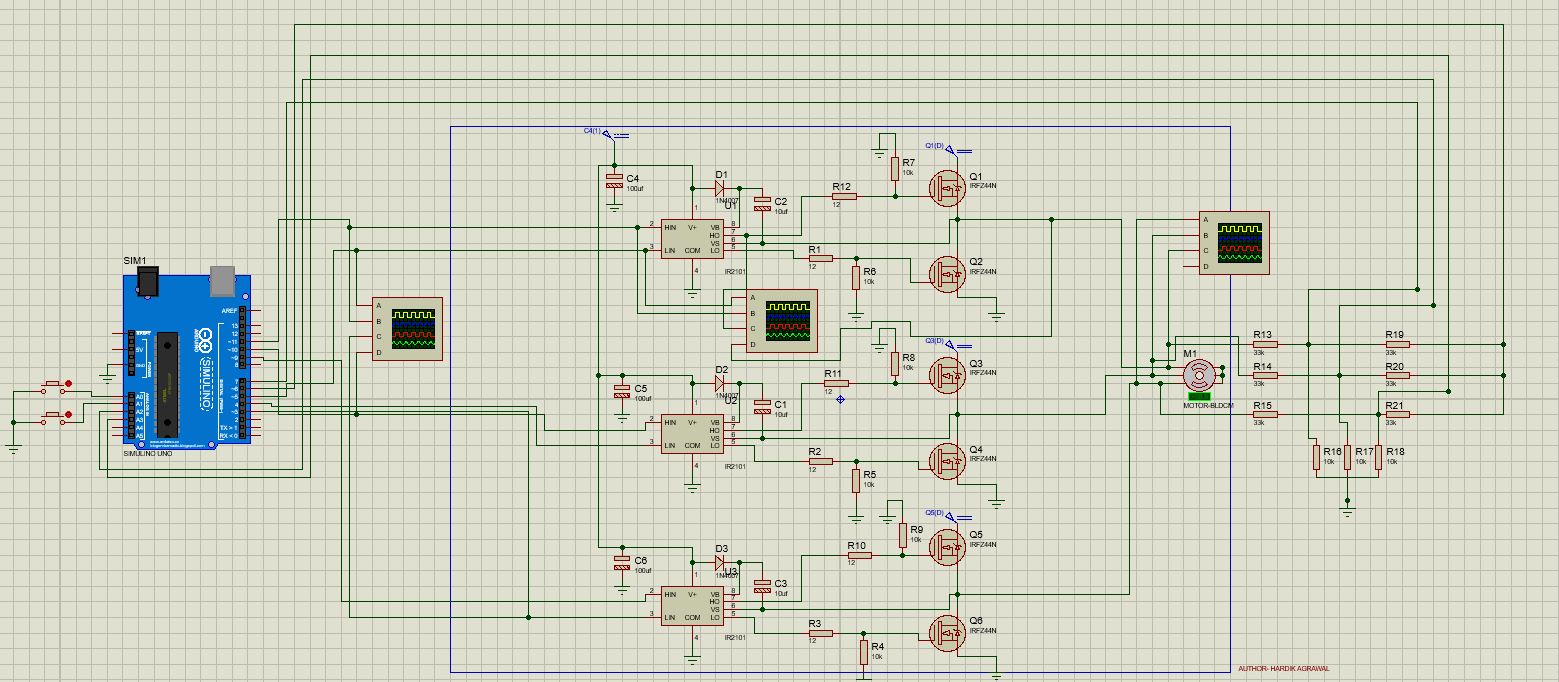Select diode D2
Viewport: 1559px width, 682px height.
(x=719, y=383)
